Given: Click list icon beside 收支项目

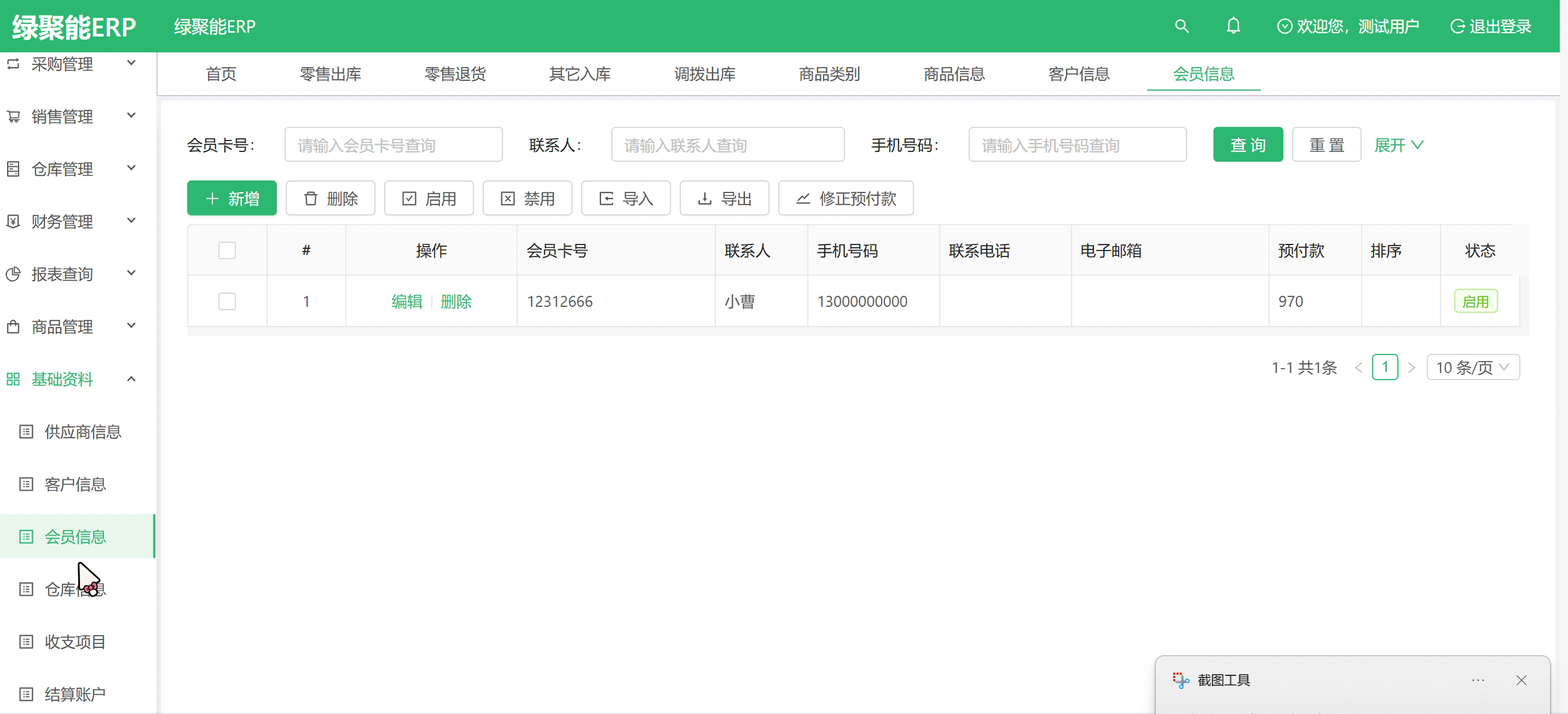Looking at the screenshot, I should (x=26, y=642).
